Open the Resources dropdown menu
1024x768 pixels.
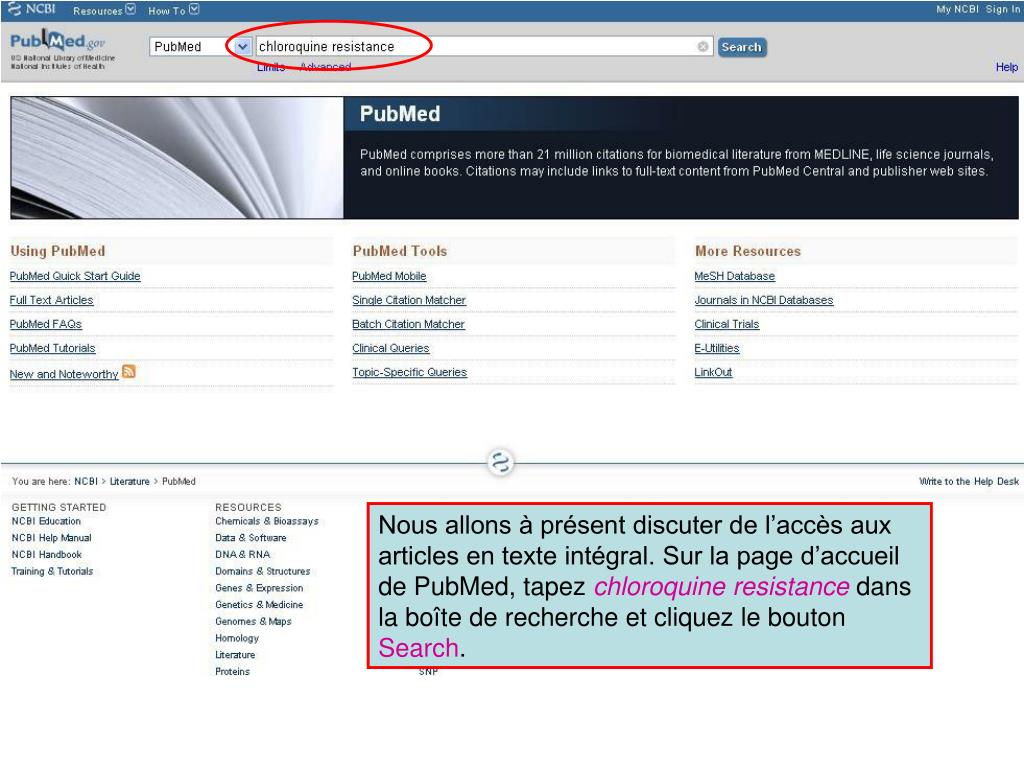point(104,10)
